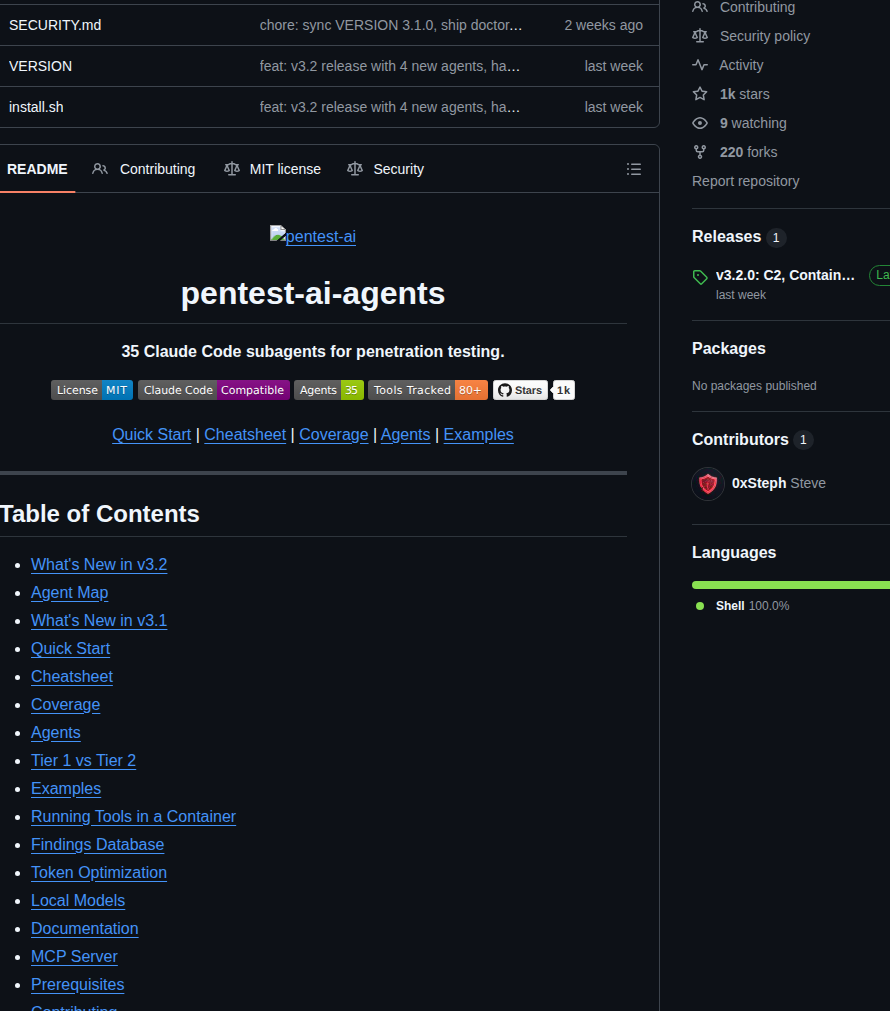Open Tier 1 vs Tier 2 link
The width and height of the screenshot is (890, 1011).
tap(83, 761)
